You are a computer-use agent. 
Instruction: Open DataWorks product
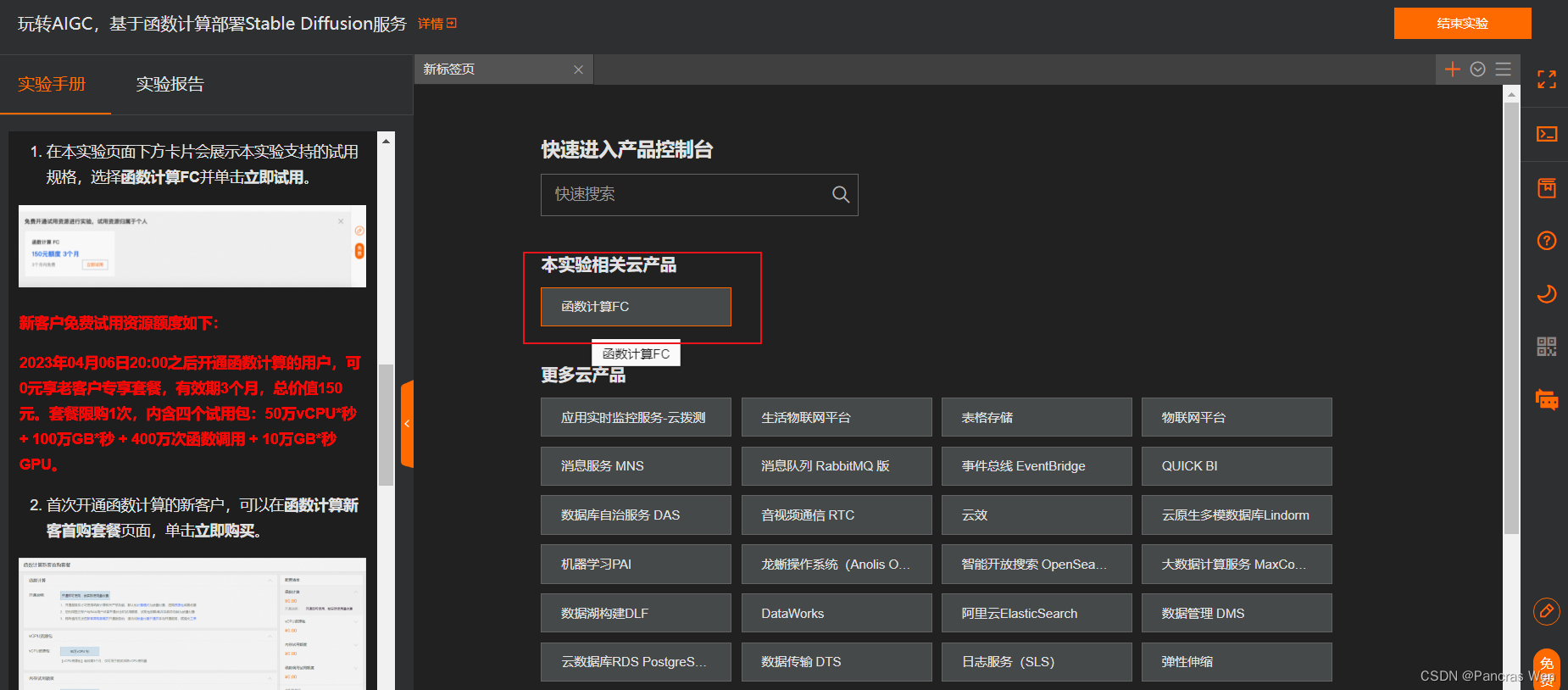click(837, 613)
